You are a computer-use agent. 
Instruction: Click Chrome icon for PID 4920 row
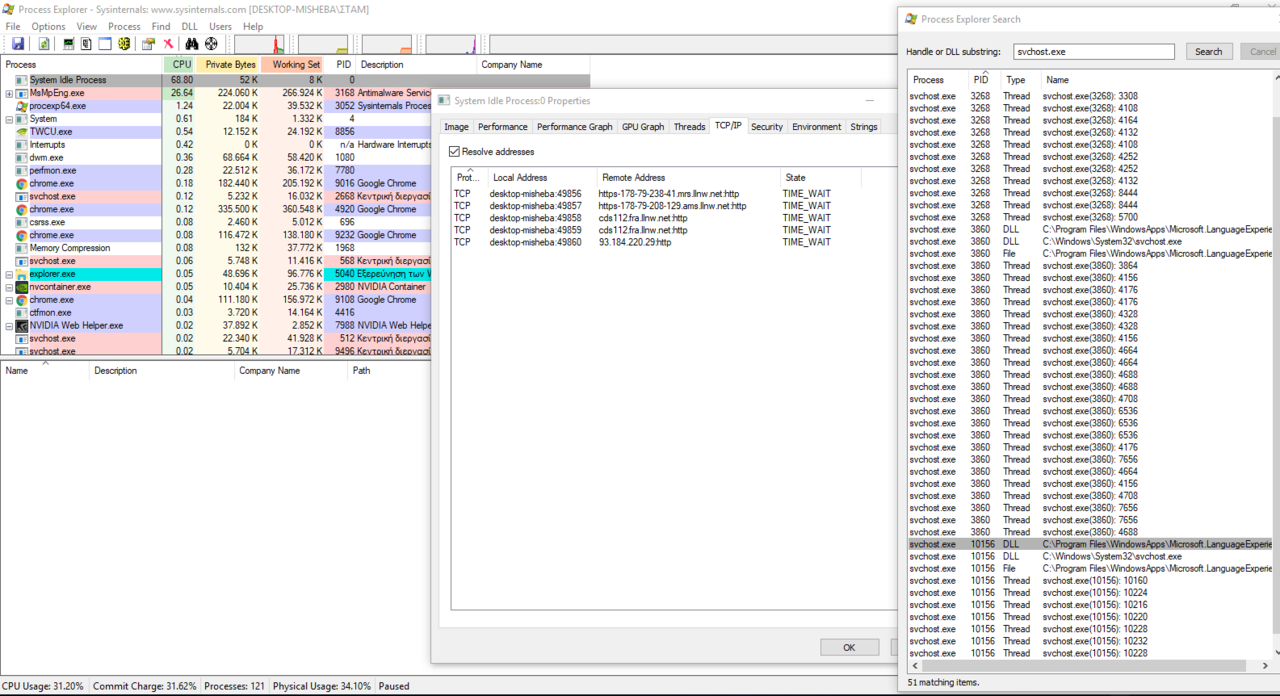pyautogui.click(x=22, y=210)
